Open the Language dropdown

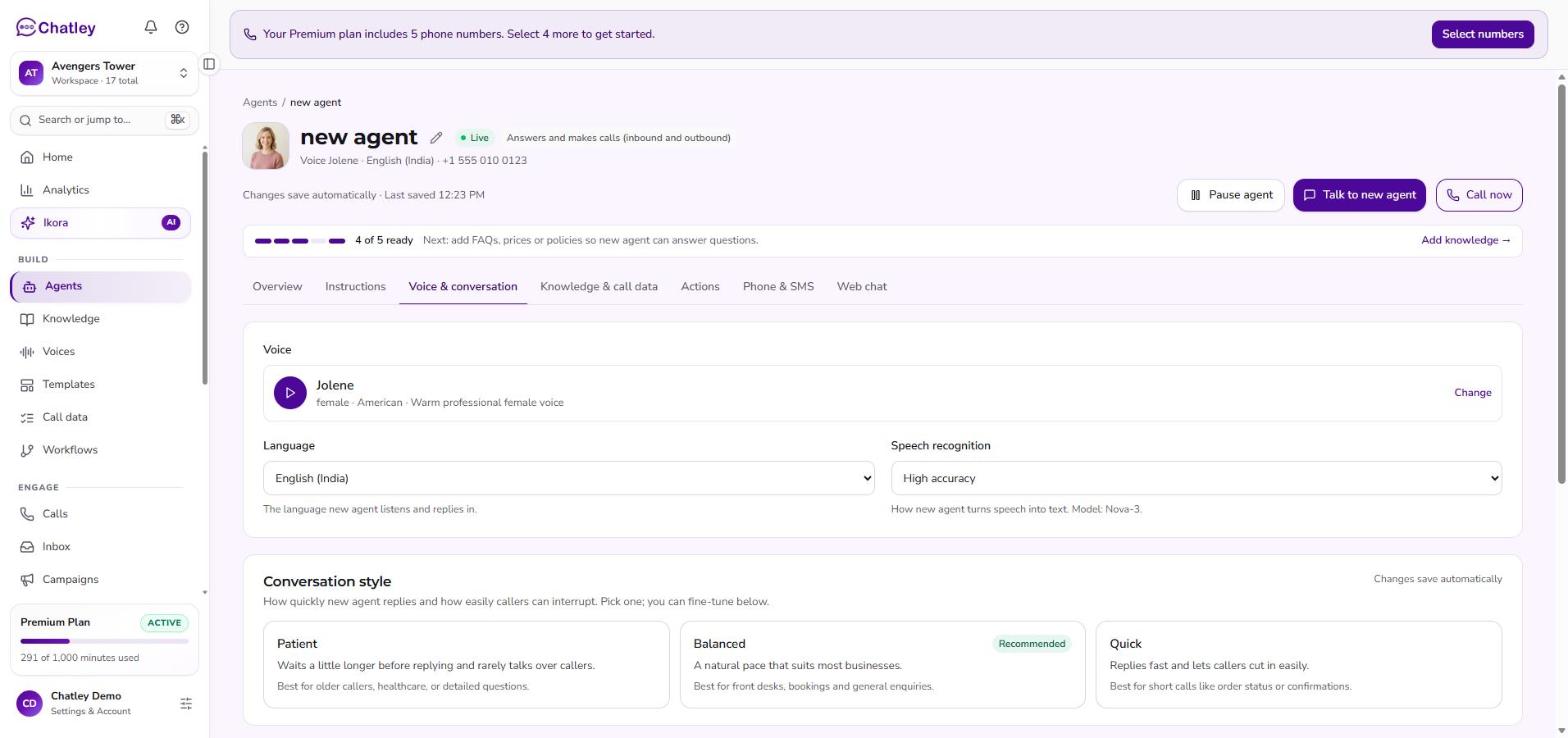pos(568,478)
